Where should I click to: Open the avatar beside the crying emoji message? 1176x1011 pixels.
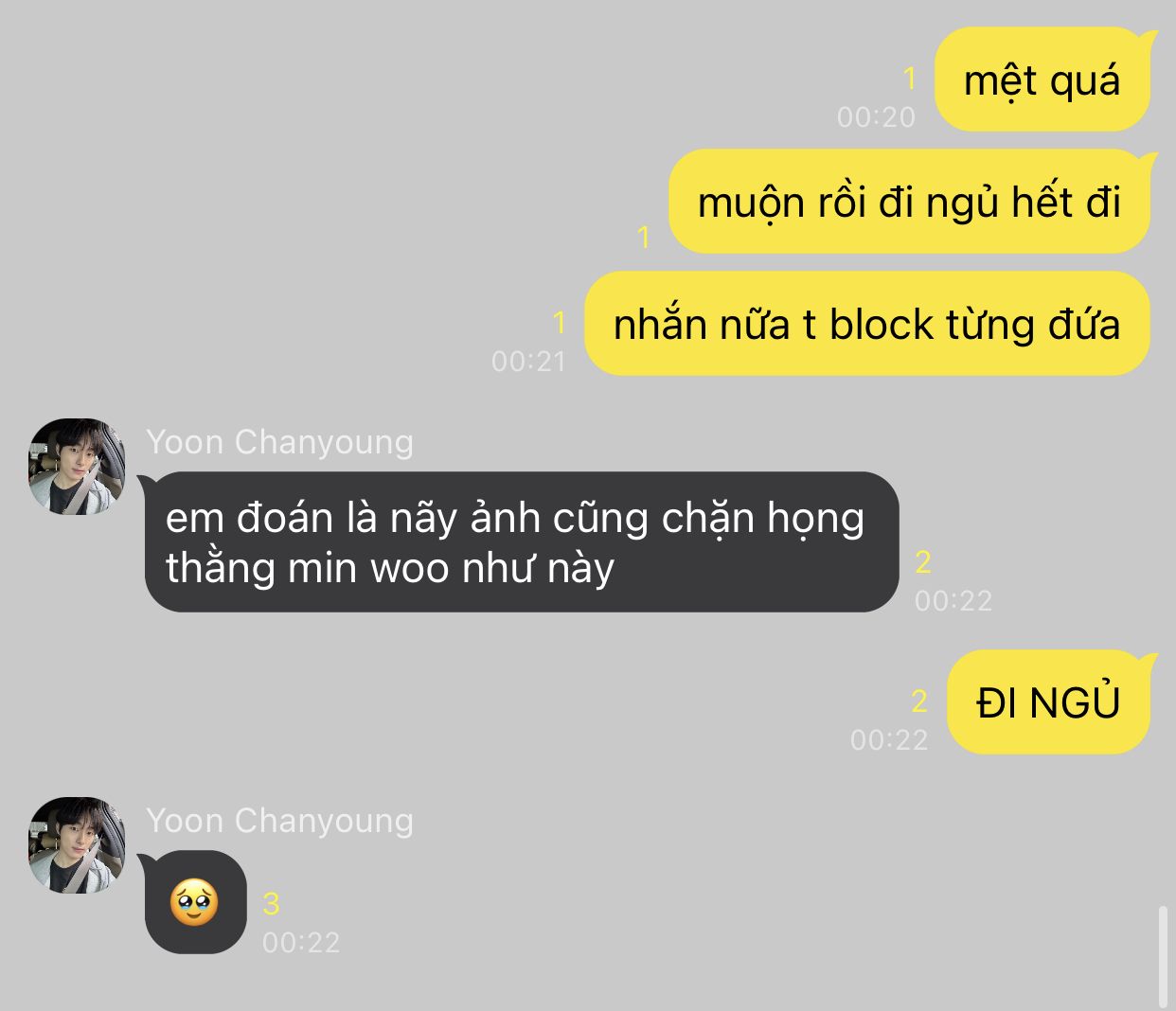[77, 845]
